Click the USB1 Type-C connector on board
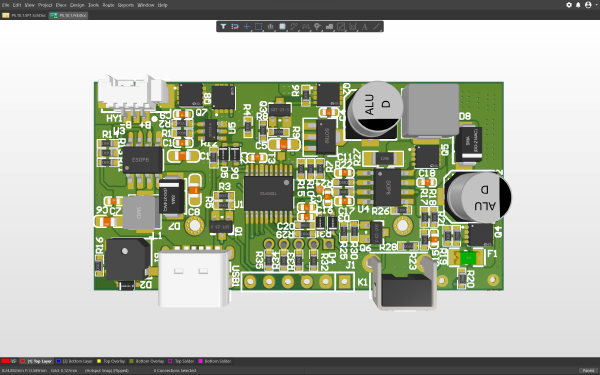600x375 pixels. [194, 278]
